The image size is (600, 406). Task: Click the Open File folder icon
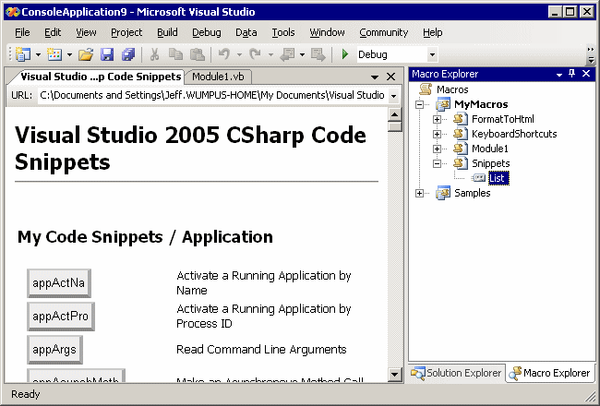tap(86, 55)
